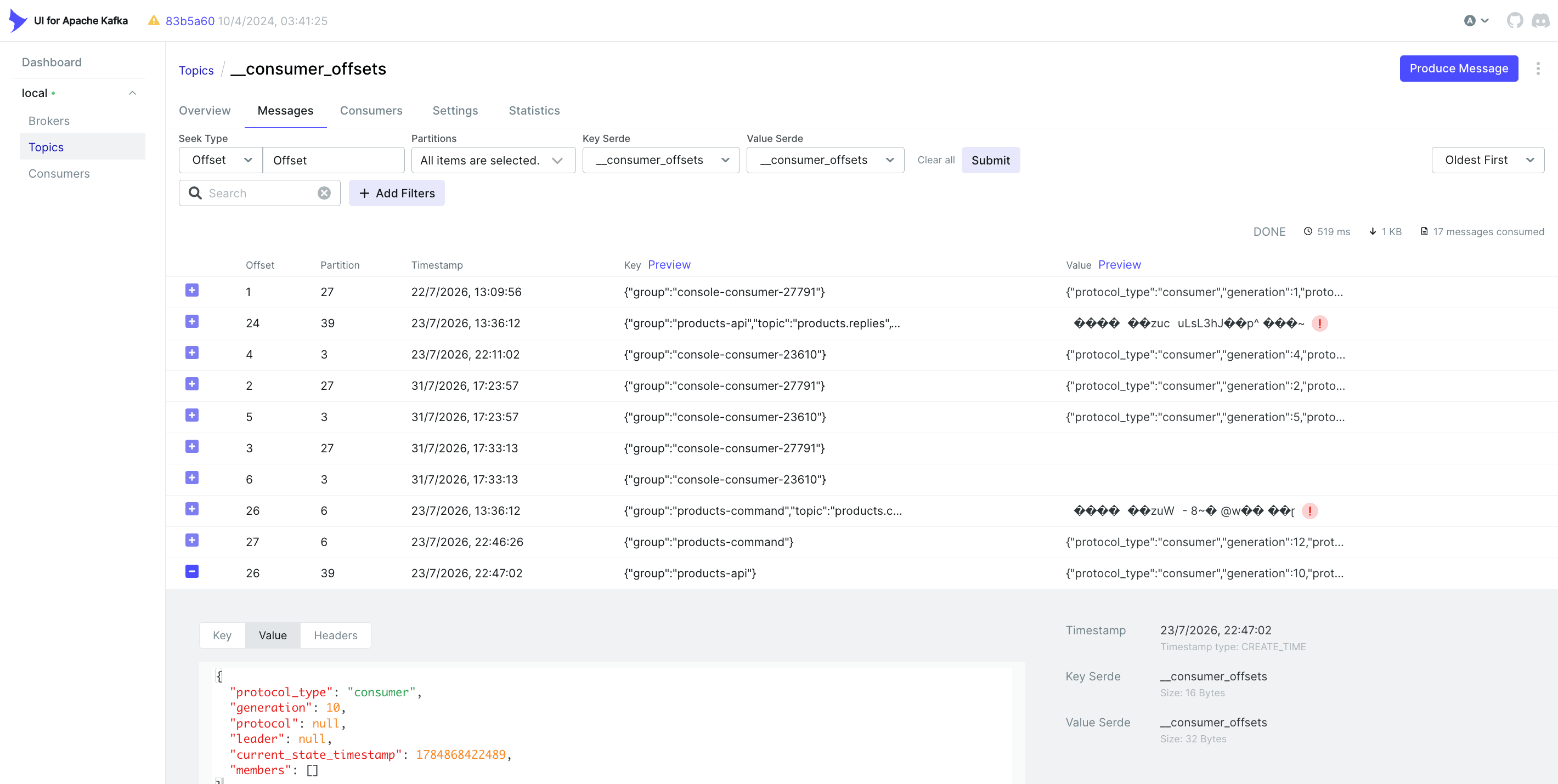
Task: Expand message row with offset 26 partition 6
Action: click(x=191, y=509)
